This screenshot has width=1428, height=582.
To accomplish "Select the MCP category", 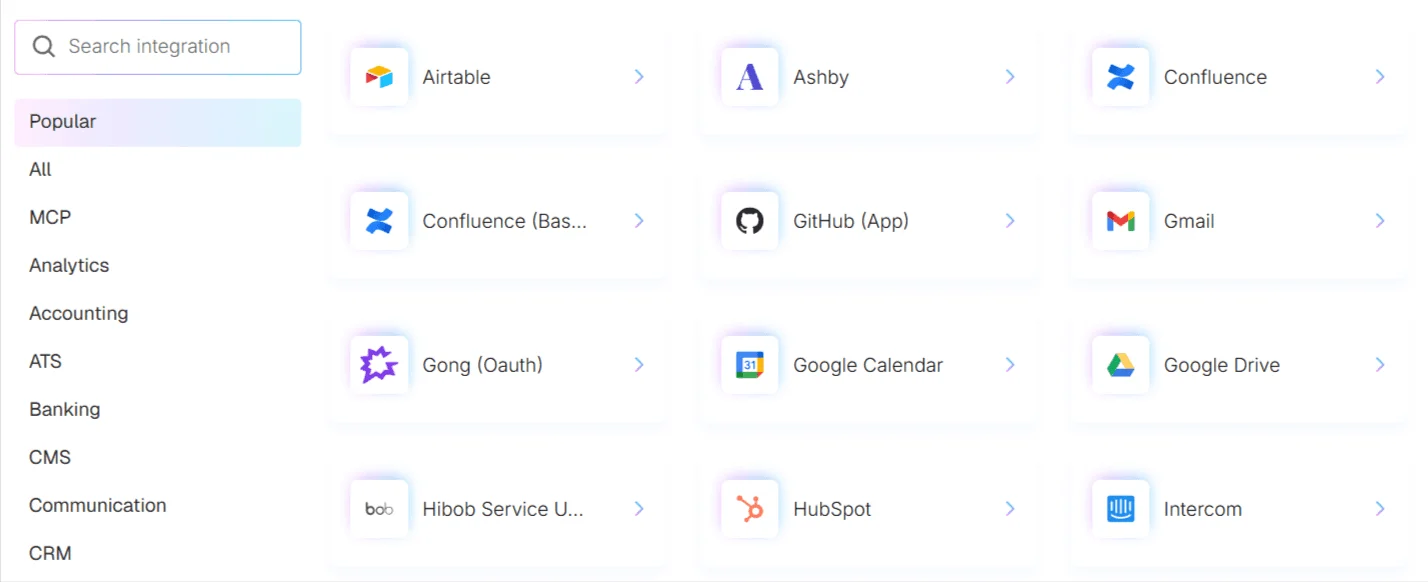I will pyautogui.click(x=158, y=218).
